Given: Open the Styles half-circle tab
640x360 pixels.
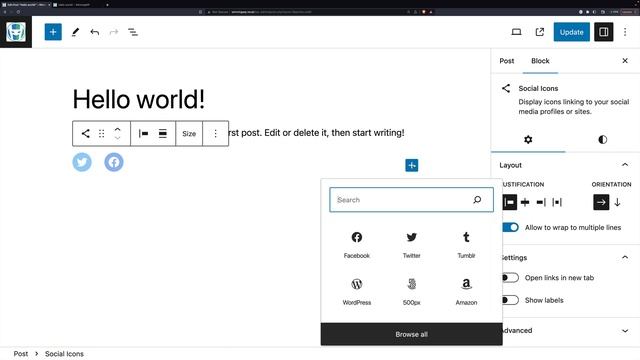Looking at the screenshot, I should 602,140.
